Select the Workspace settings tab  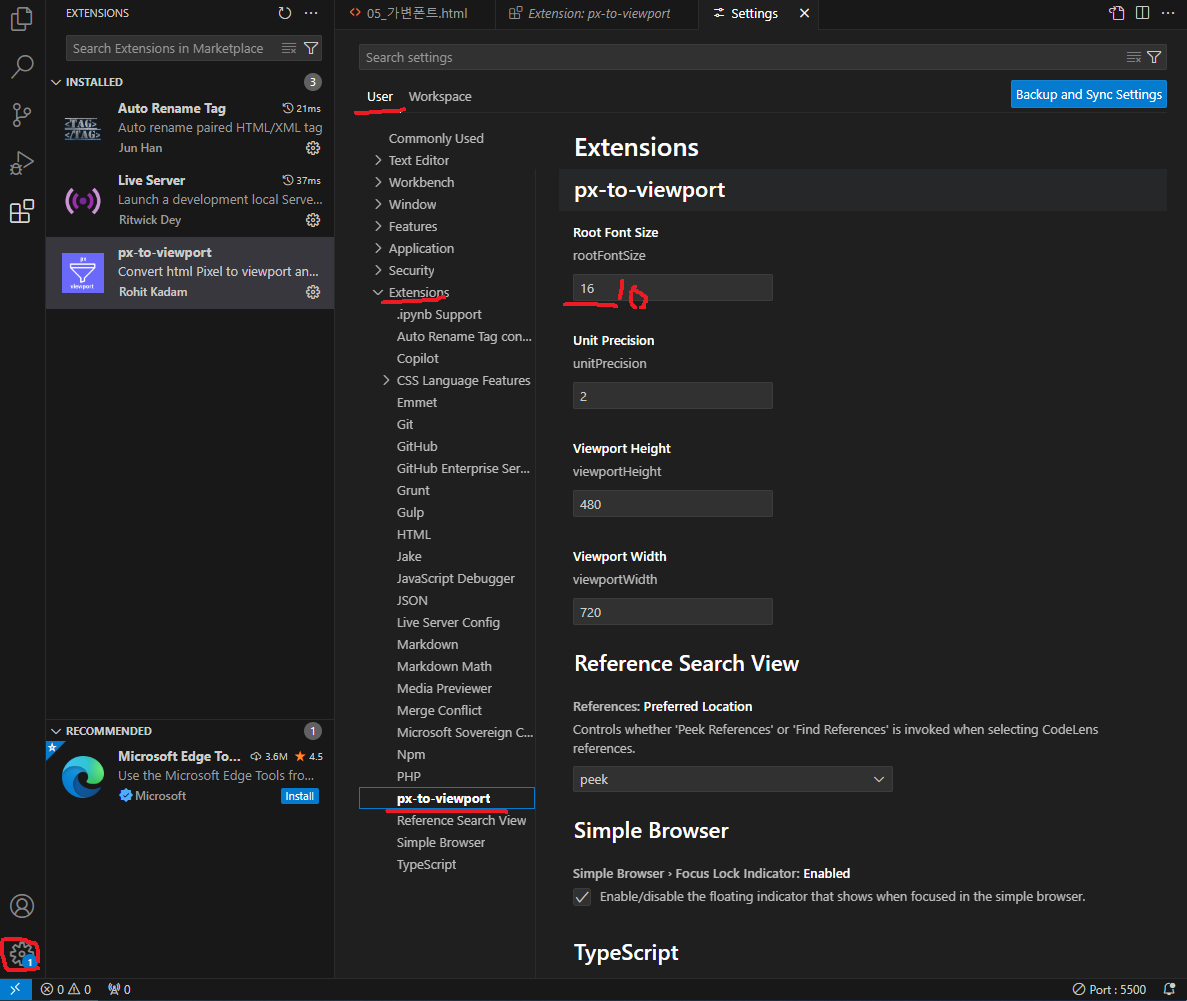point(440,96)
